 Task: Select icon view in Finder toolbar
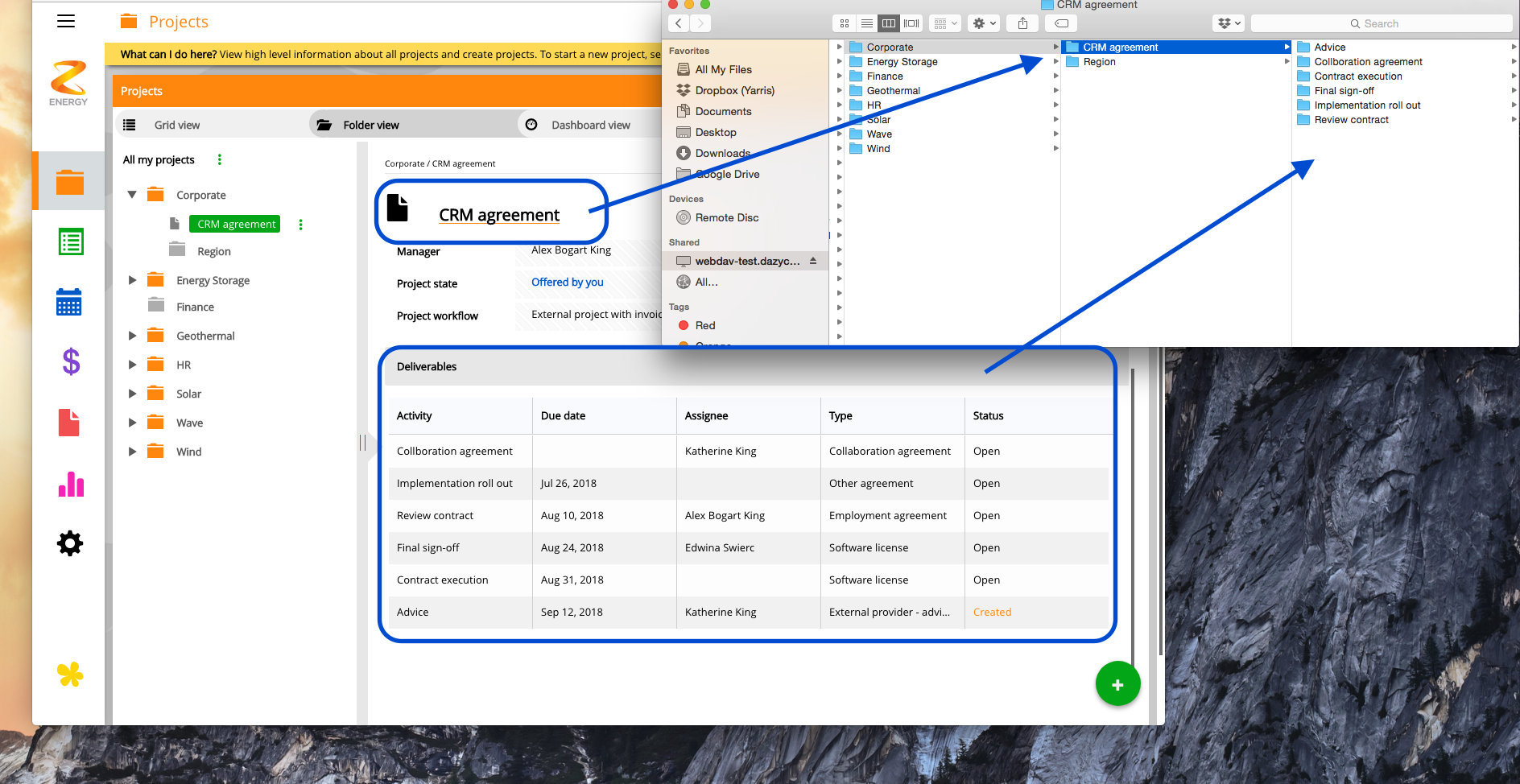click(844, 23)
